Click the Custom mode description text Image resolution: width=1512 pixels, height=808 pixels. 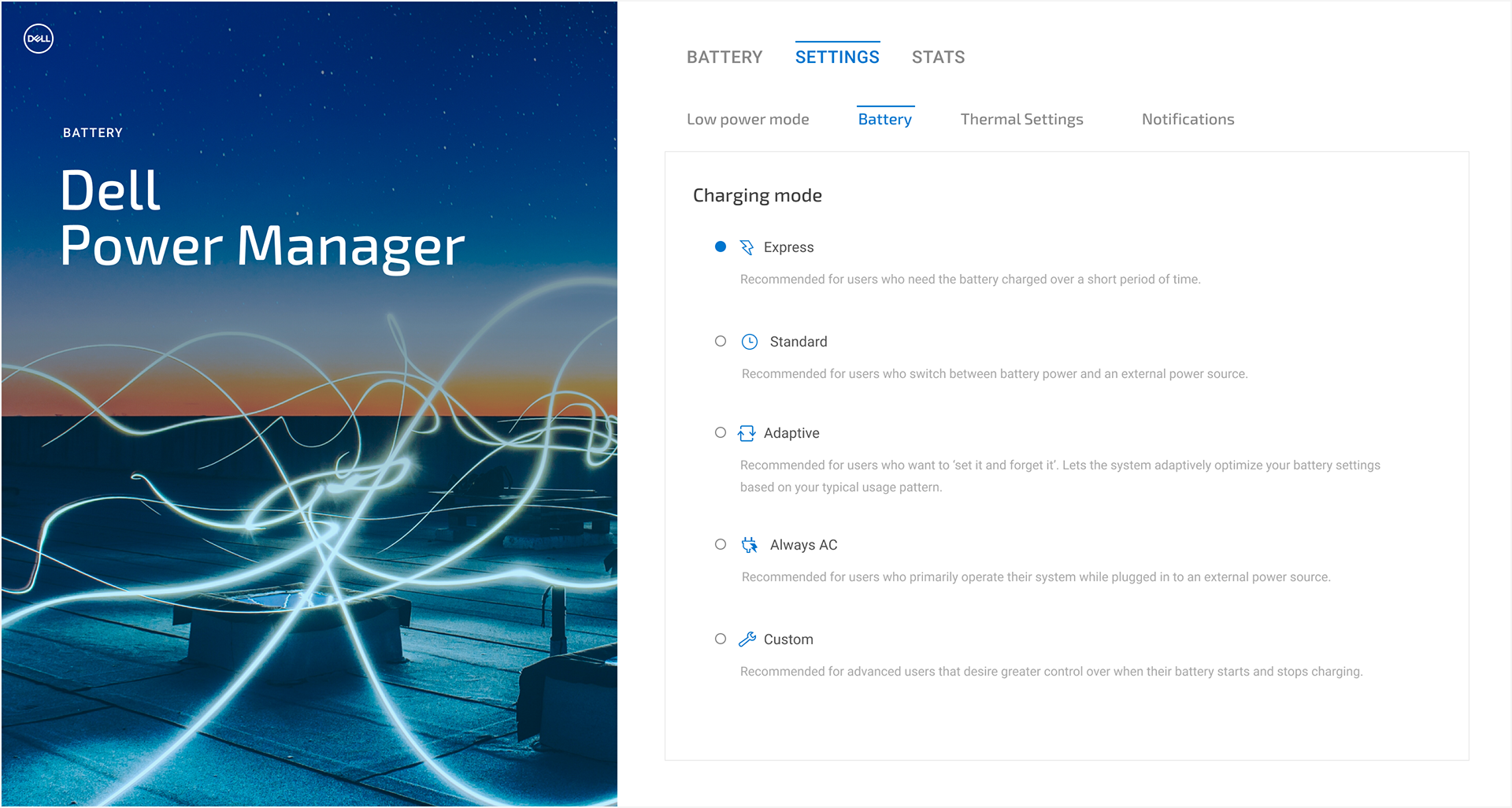point(1051,672)
